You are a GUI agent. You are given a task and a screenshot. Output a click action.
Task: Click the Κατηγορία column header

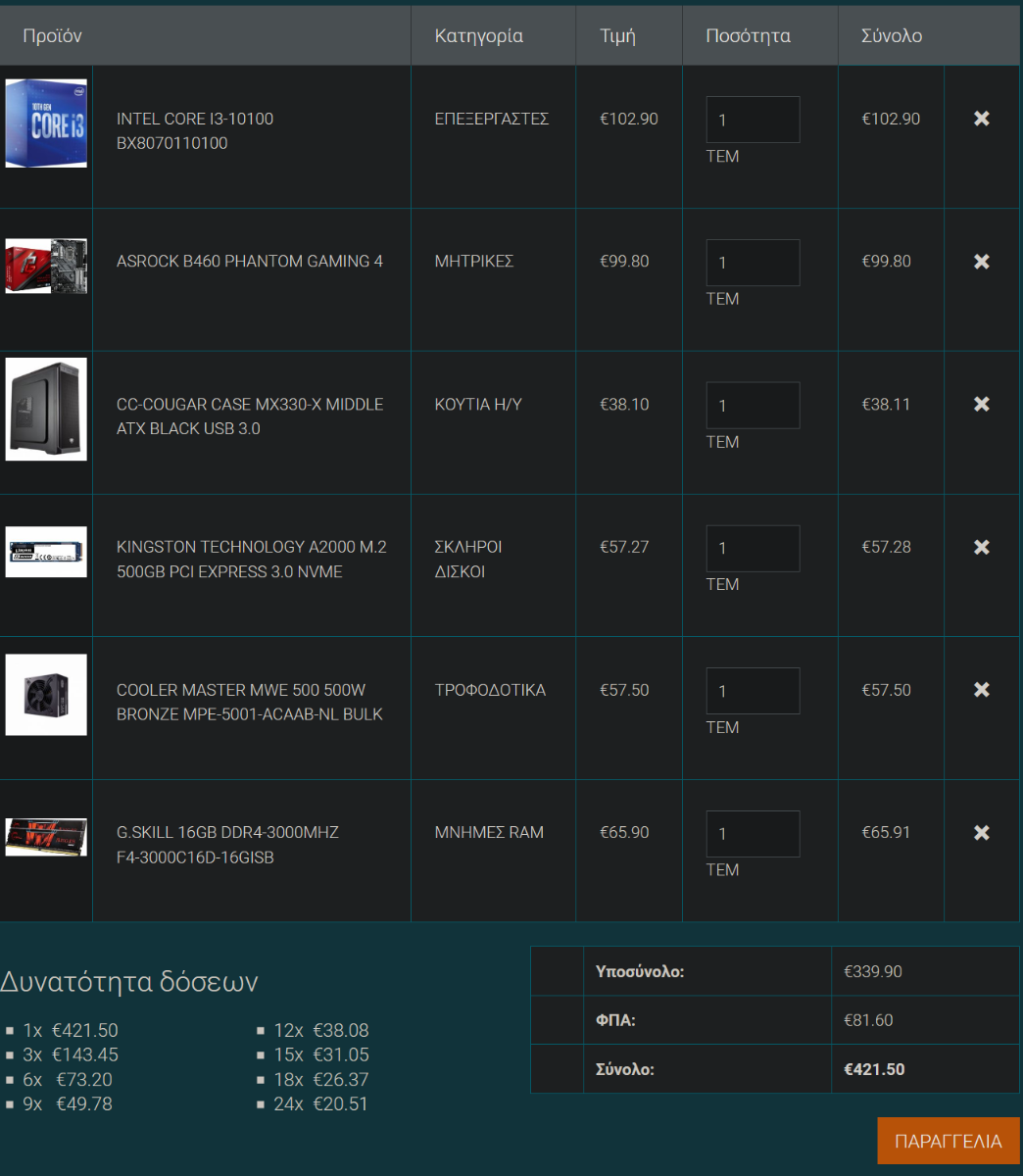pyautogui.click(x=479, y=36)
